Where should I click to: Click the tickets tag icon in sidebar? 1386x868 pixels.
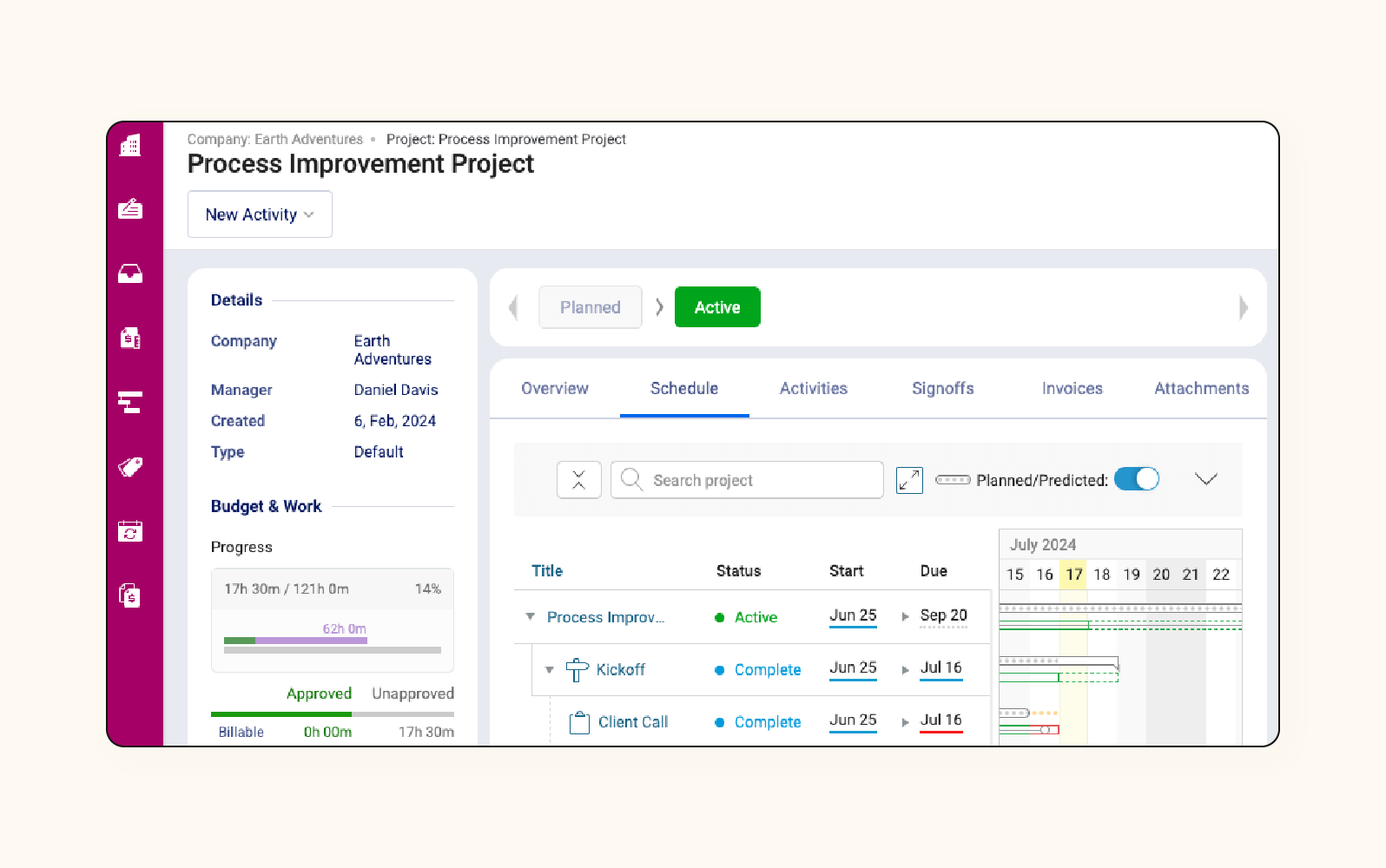130,467
